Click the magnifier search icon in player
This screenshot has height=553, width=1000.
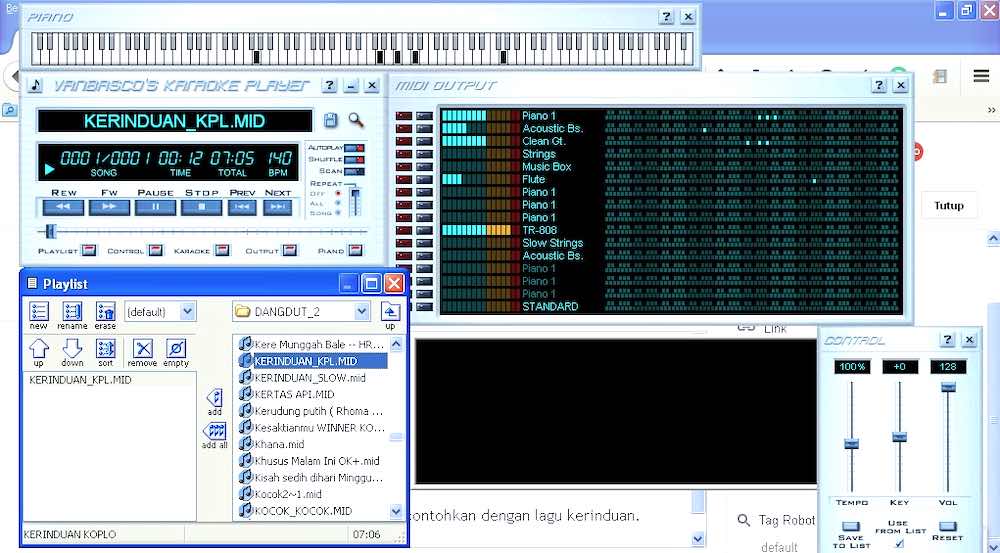(x=356, y=121)
